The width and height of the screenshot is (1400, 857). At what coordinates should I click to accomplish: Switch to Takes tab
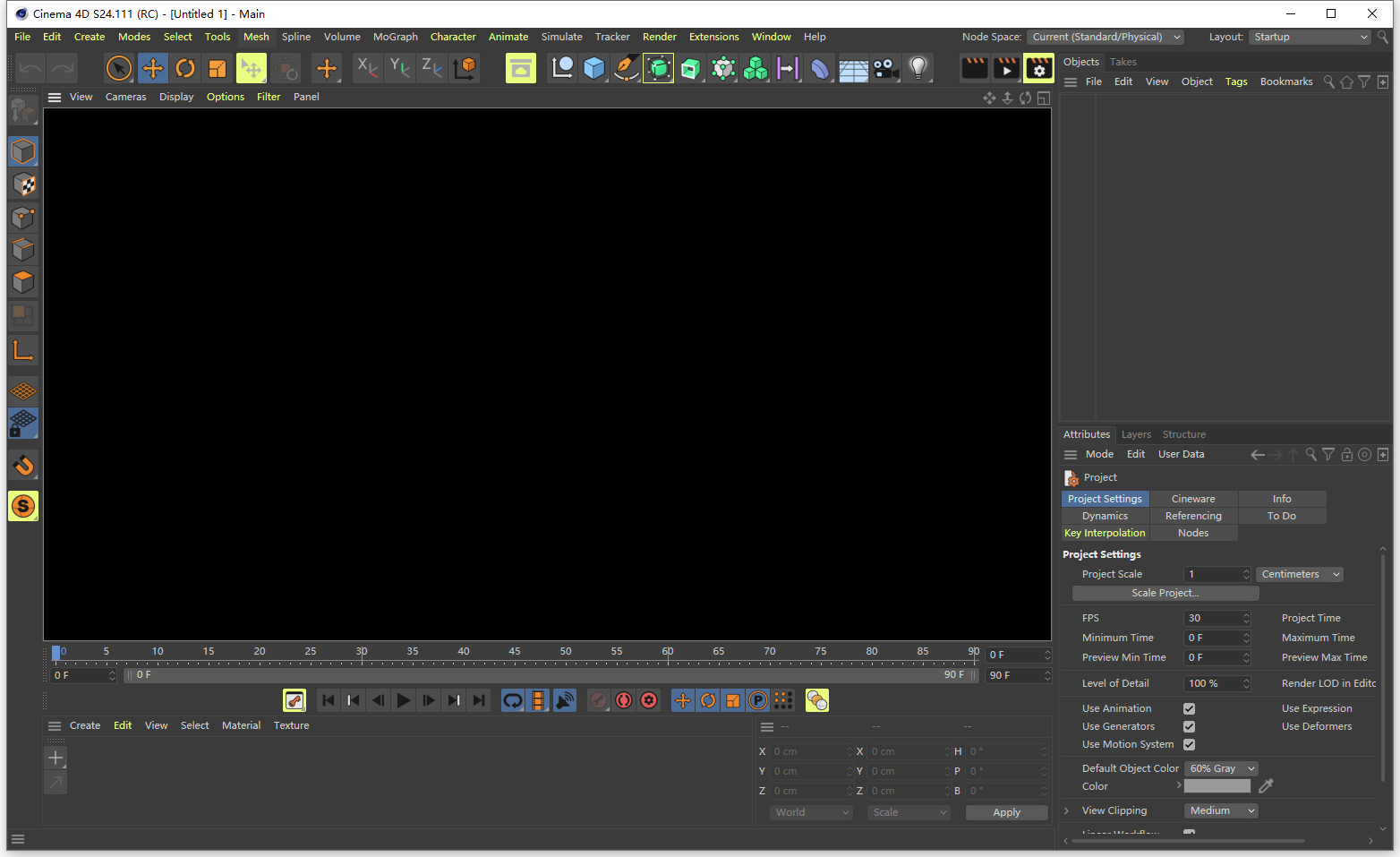tap(1123, 62)
